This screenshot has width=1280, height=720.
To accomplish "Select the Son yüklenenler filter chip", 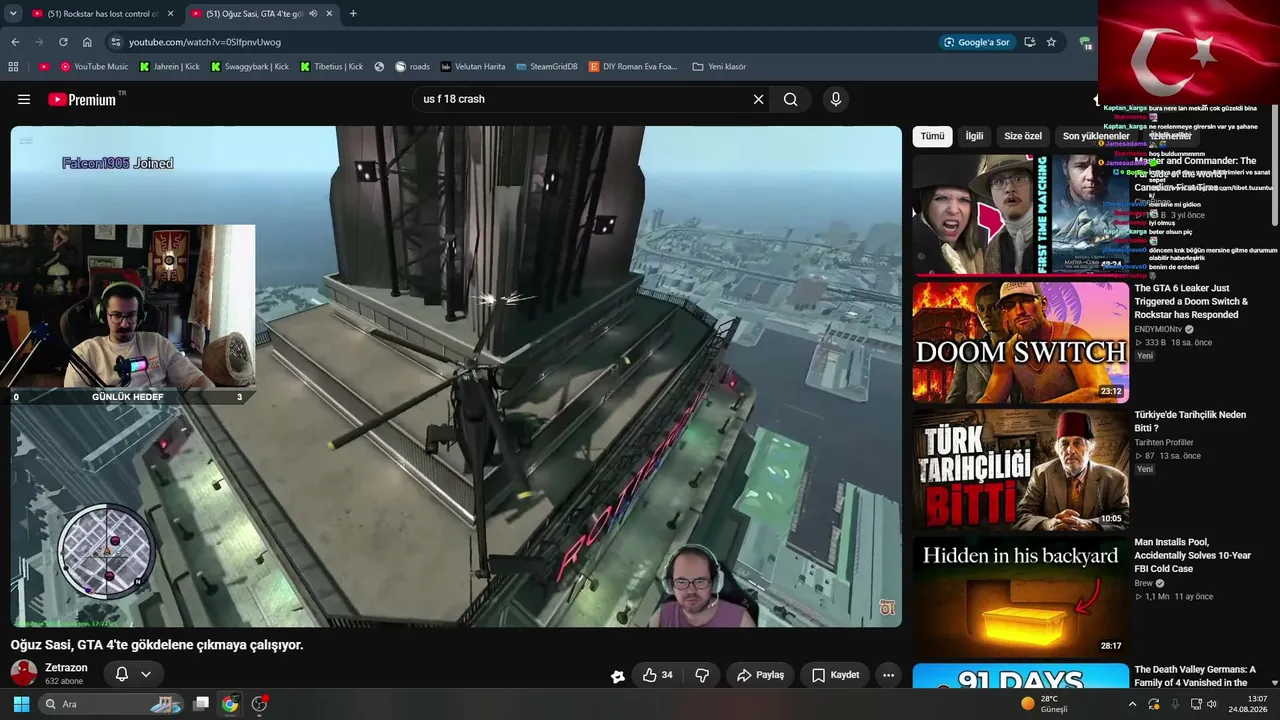I will (1096, 136).
